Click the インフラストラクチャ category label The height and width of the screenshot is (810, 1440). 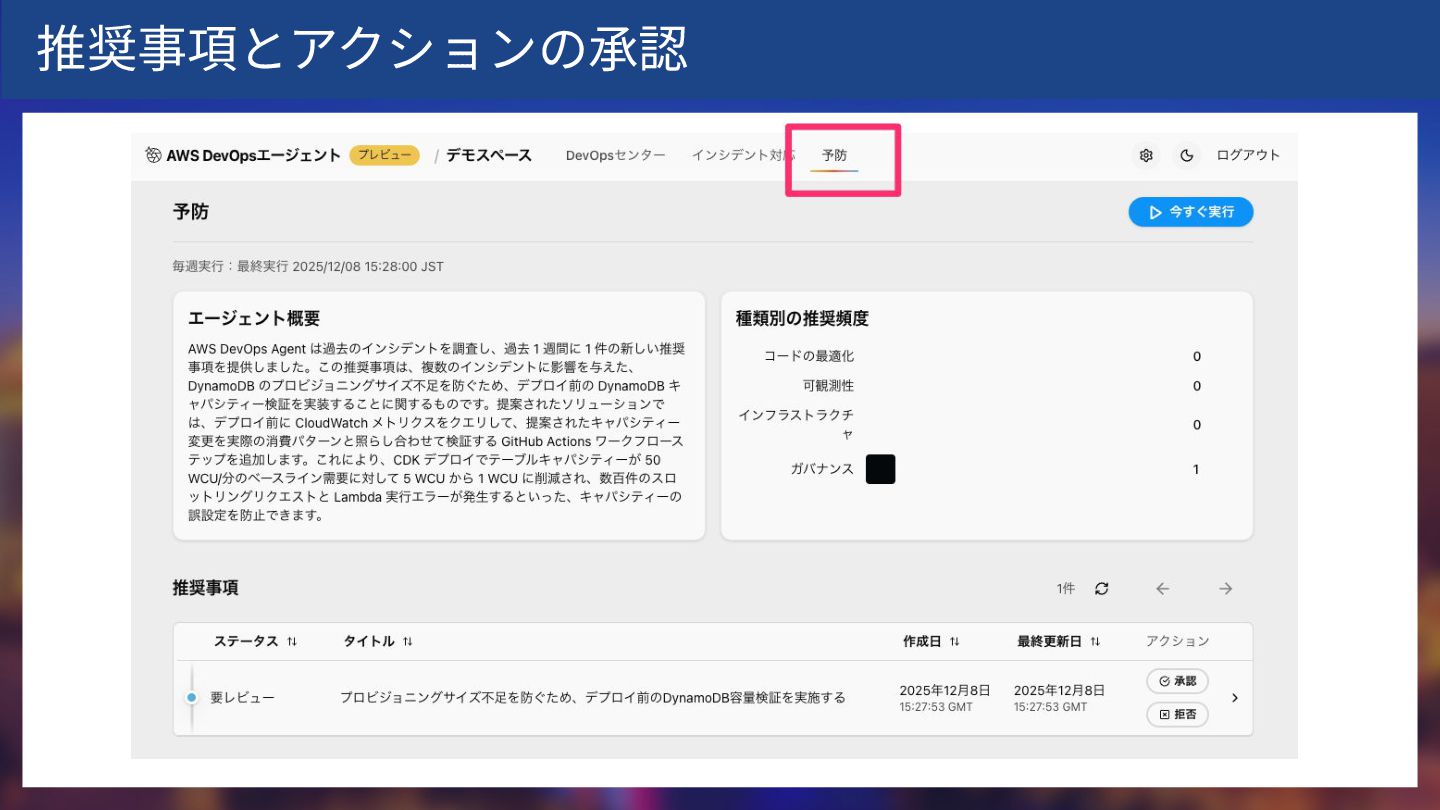796,424
